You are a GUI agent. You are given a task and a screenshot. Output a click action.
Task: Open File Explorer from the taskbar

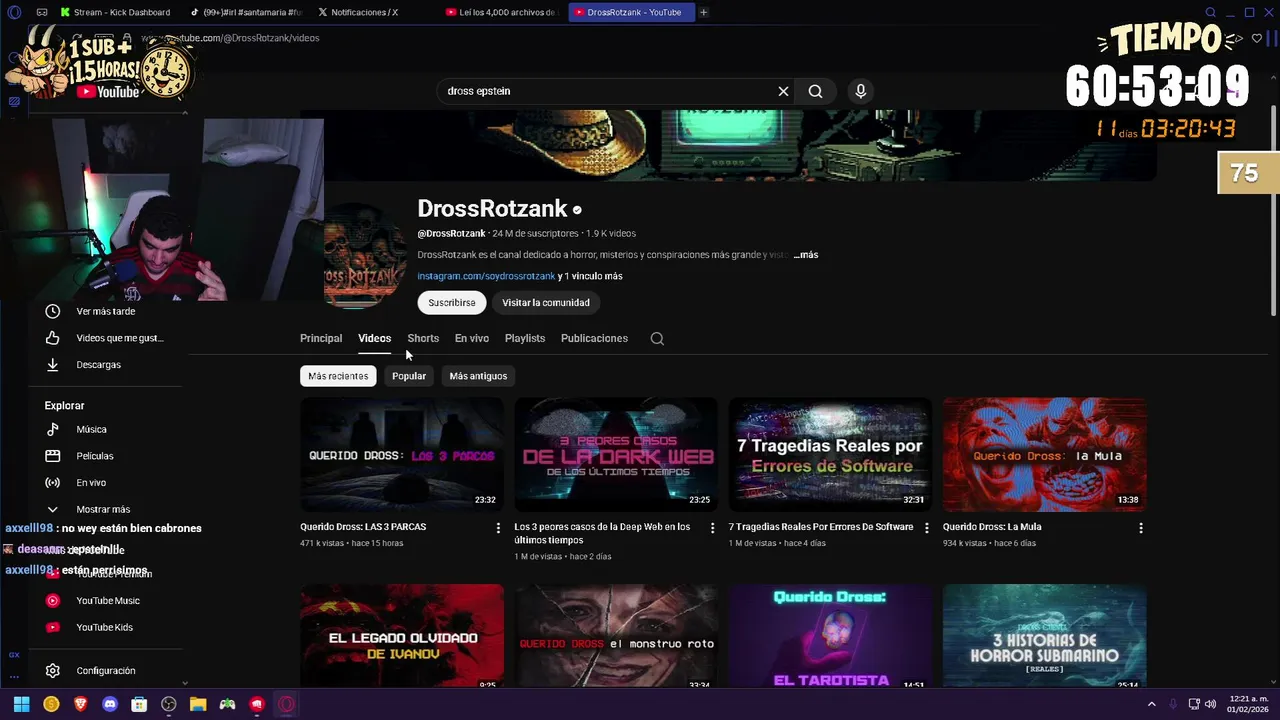(198, 704)
